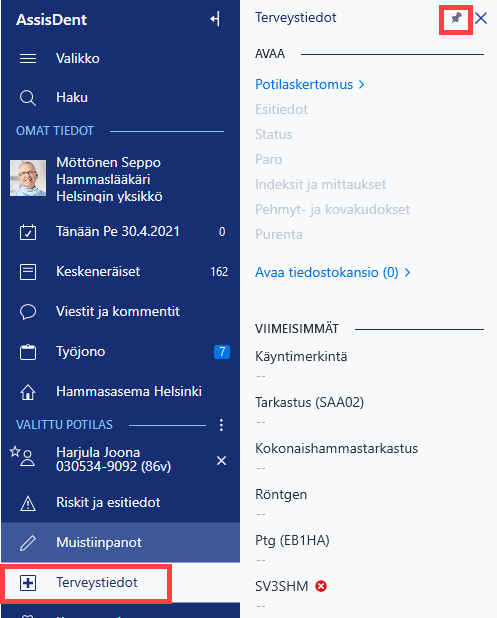Go to Hammasasema Helsinki home

coord(121,391)
